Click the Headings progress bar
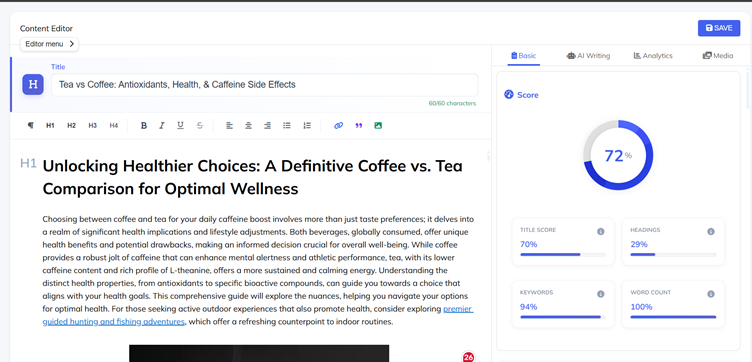The height and width of the screenshot is (362, 752). [x=673, y=255]
